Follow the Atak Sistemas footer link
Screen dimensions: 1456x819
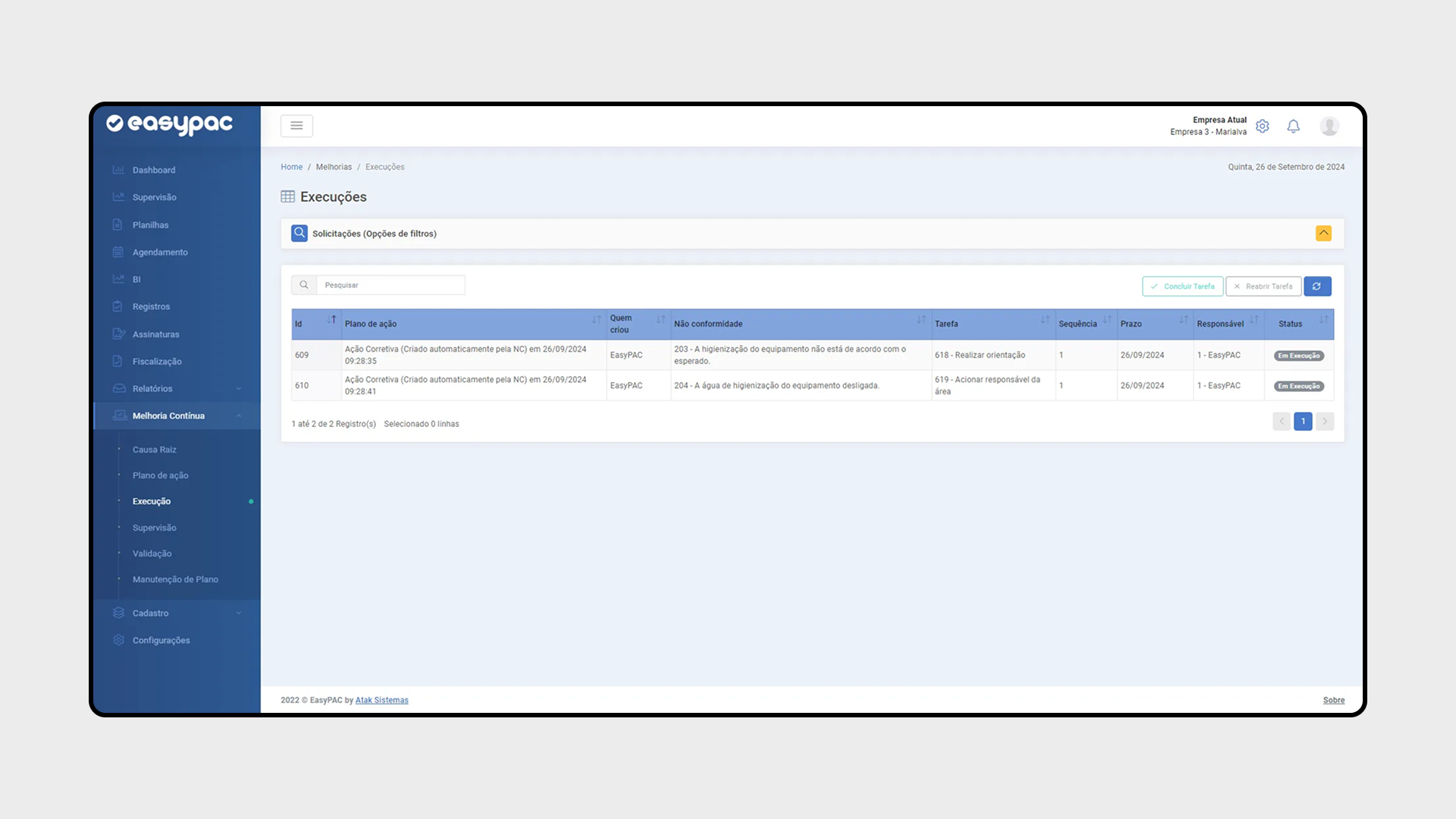click(381, 700)
